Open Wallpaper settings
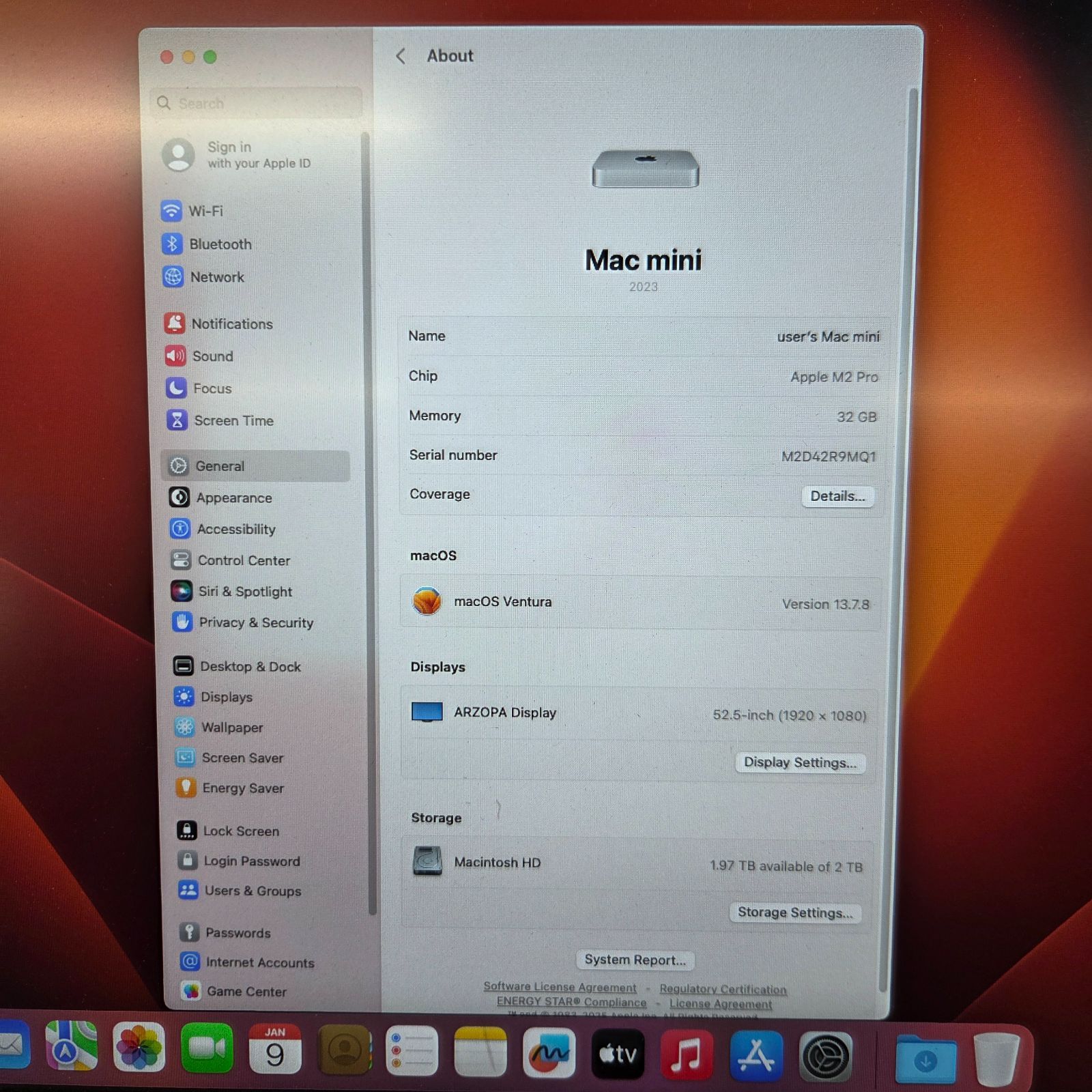 (x=232, y=728)
